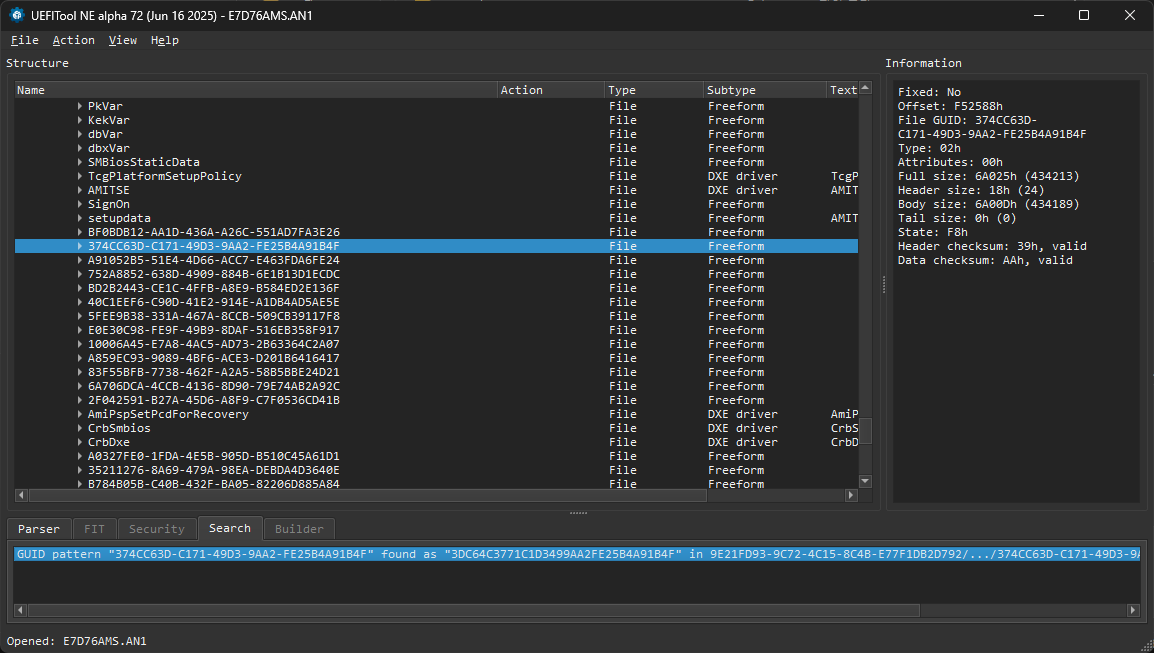Select the 83F55BFB-7738-462F-A2A5-58B5BBE24D21 row
The width and height of the screenshot is (1154, 653).
[x=436, y=372]
